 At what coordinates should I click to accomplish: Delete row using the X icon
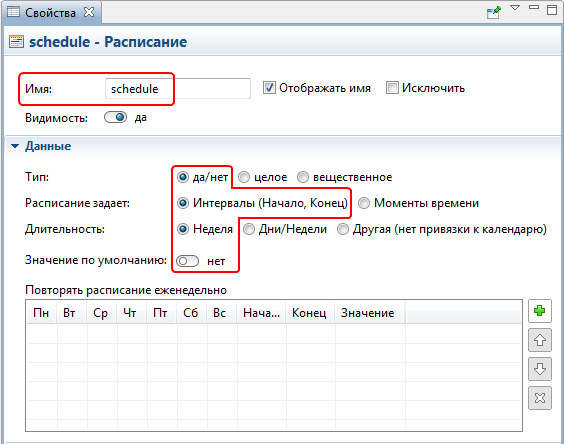coord(540,398)
